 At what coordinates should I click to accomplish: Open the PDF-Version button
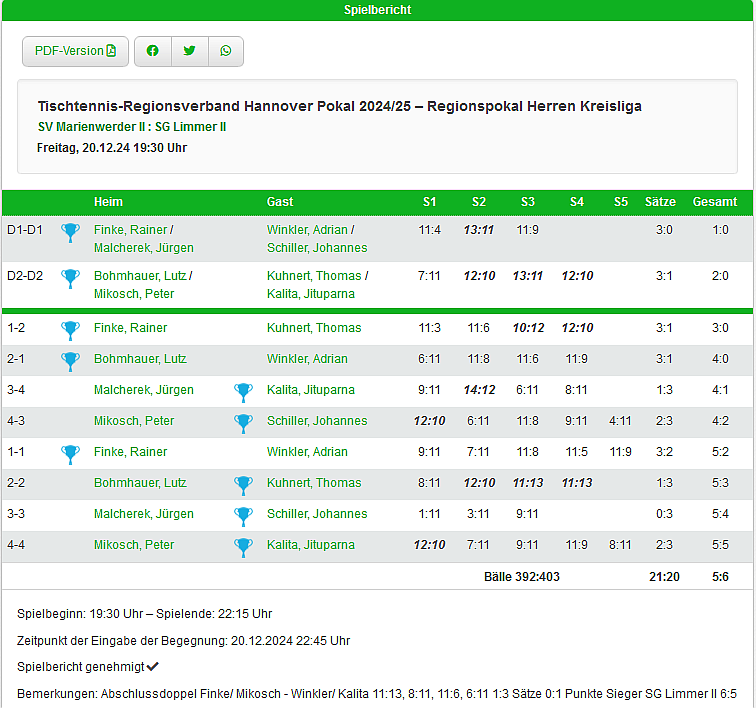pos(75,51)
